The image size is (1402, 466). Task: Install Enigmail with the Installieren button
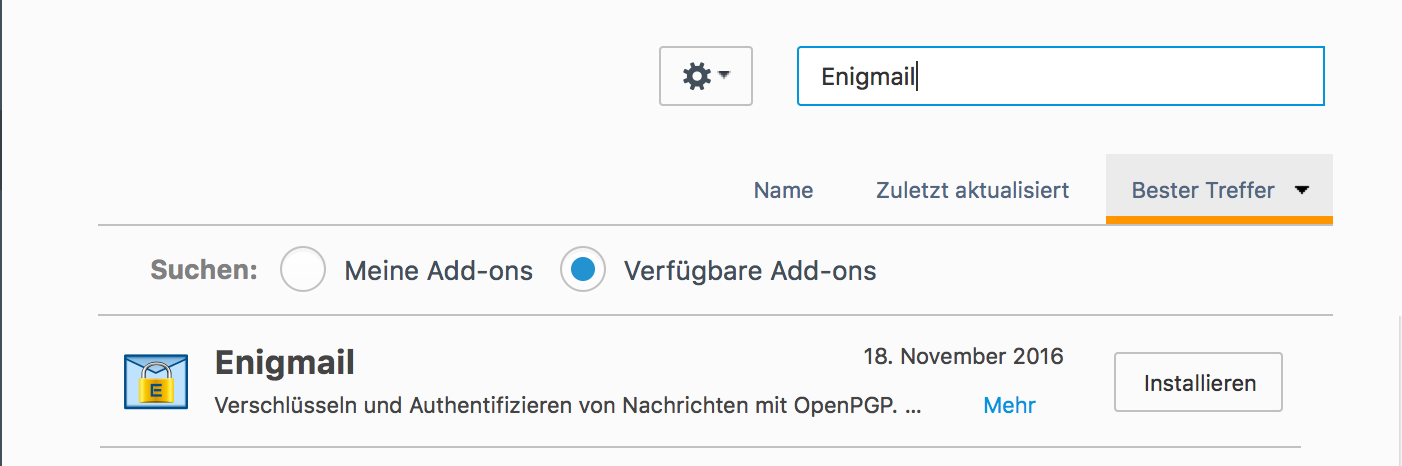[x=1199, y=382]
